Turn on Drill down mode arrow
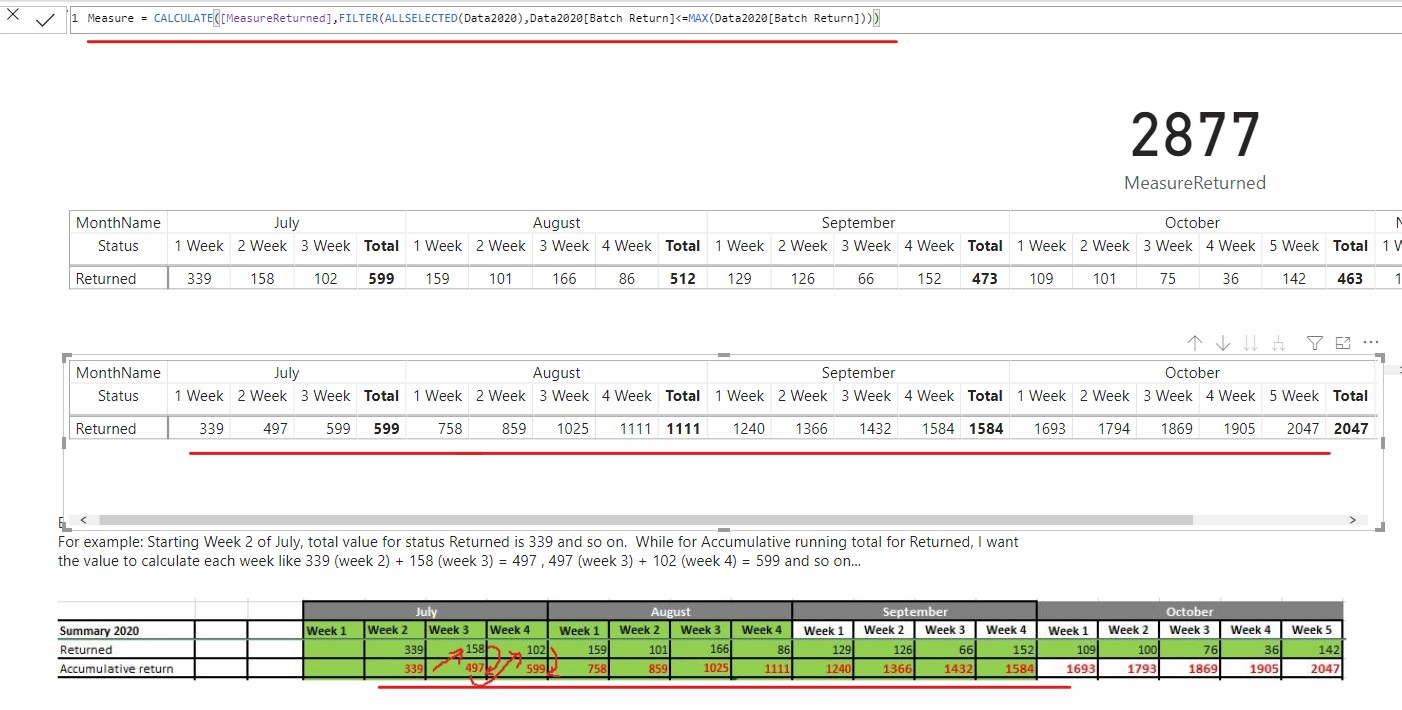 (x=1223, y=343)
